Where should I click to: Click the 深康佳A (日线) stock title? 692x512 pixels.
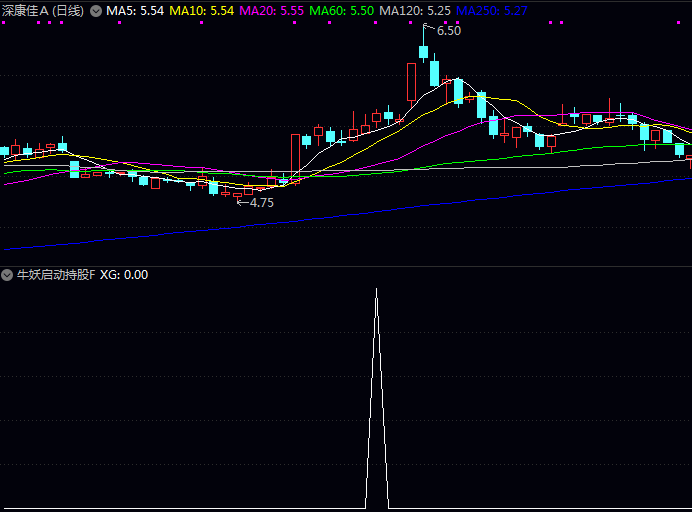(x=42, y=11)
